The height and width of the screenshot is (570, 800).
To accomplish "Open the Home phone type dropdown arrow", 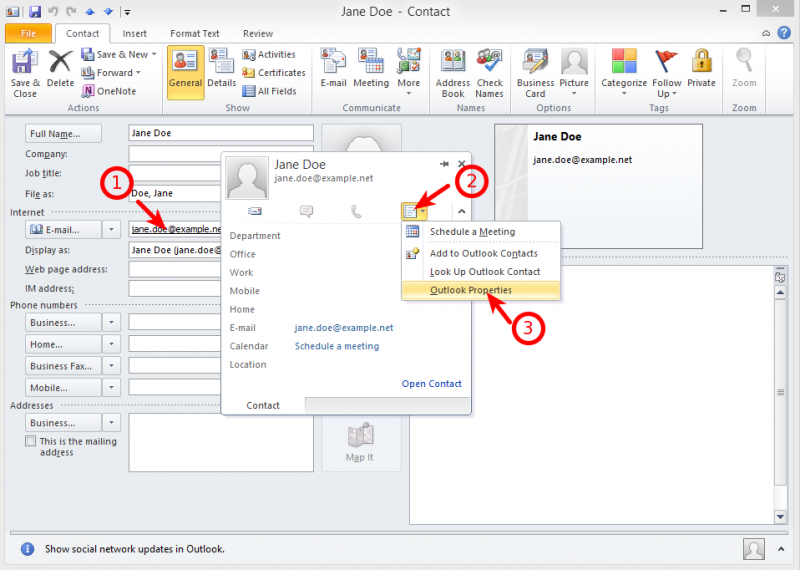I will pos(111,344).
